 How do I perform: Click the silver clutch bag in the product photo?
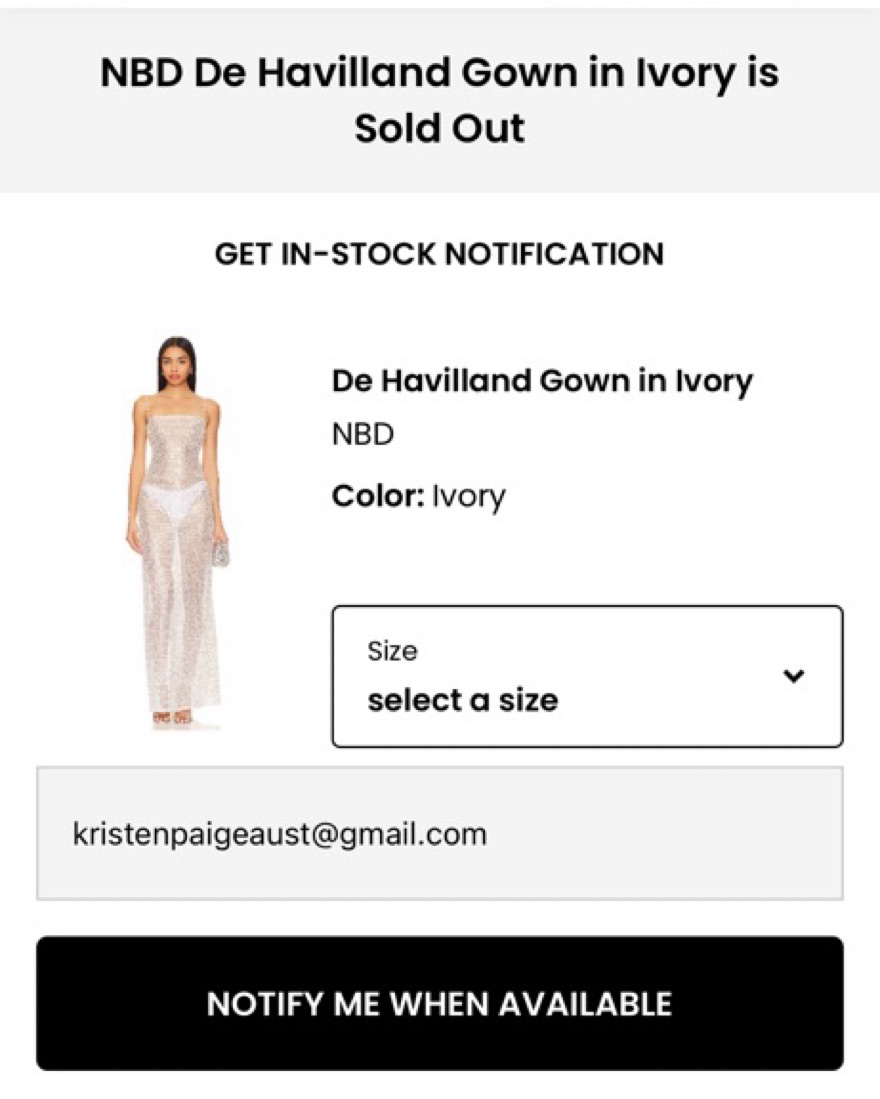(220, 551)
